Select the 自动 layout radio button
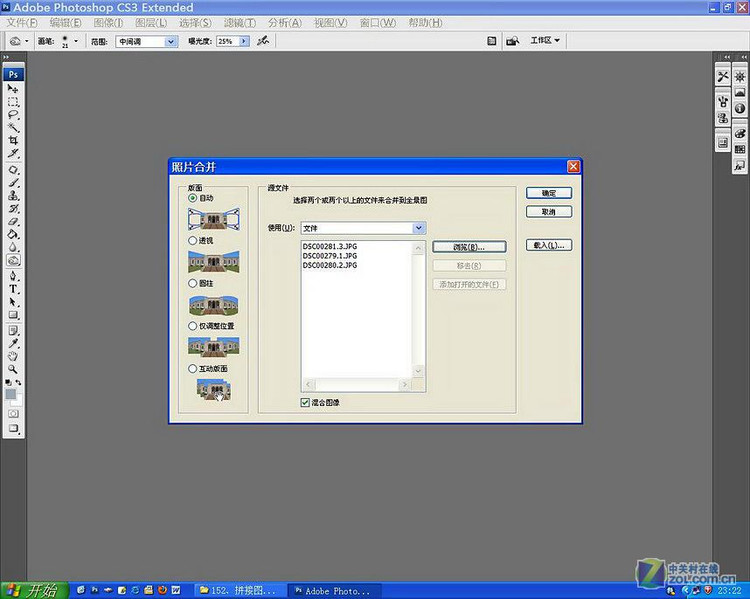Screen dimensions: 750x599 point(192,198)
